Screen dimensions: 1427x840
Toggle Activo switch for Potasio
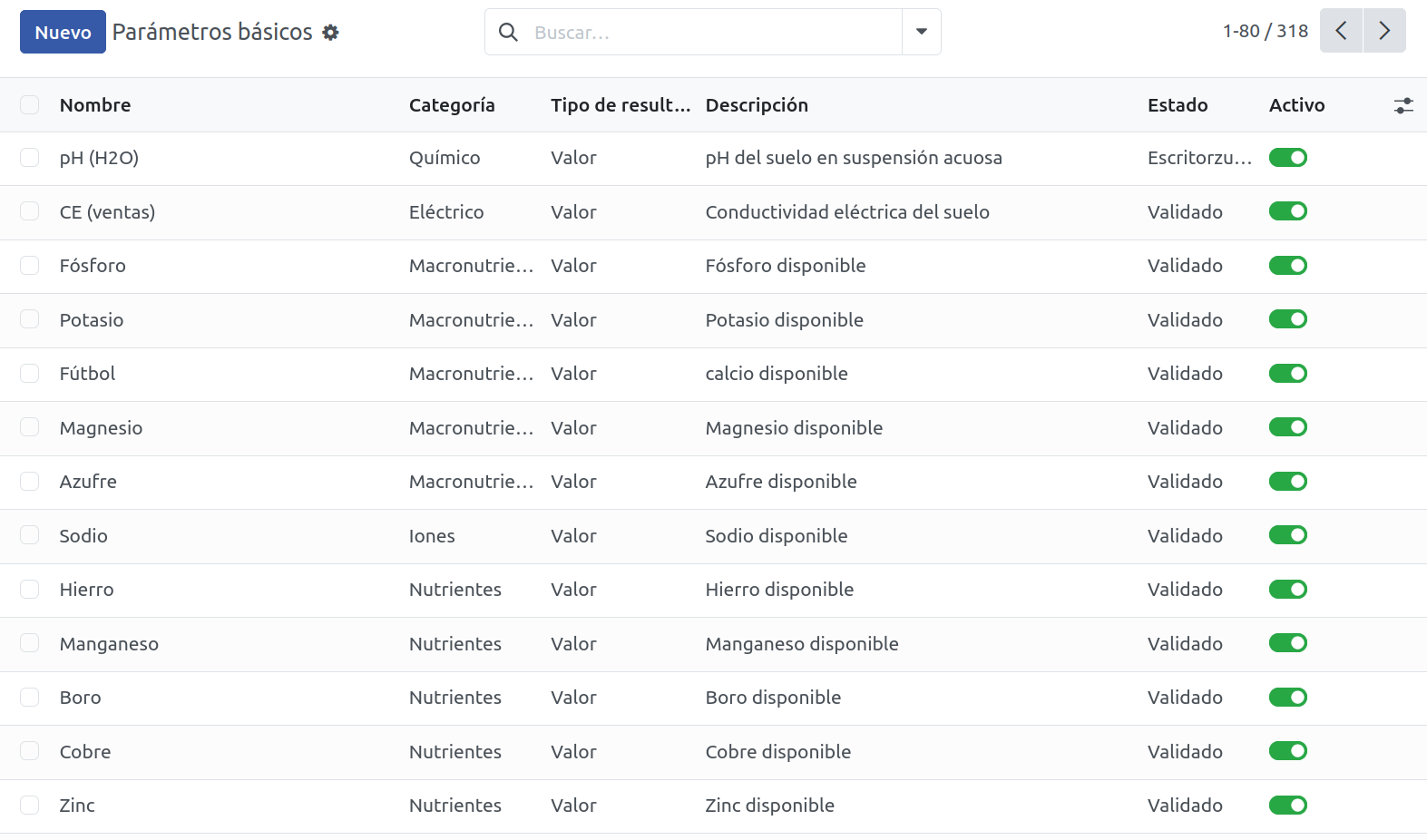pos(1288,319)
